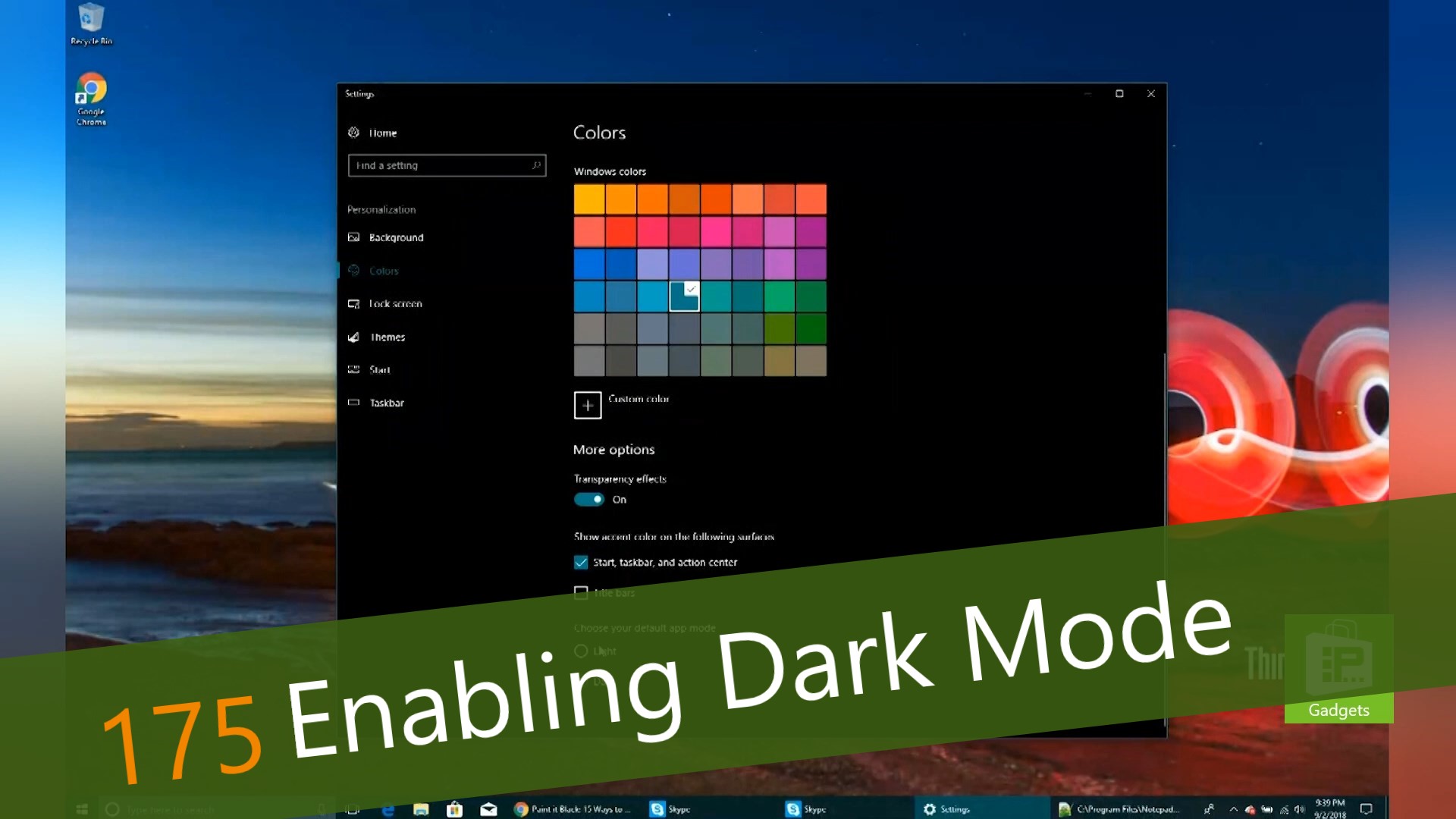Click the Themes brush icon

pyautogui.click(x=353, y=337)
